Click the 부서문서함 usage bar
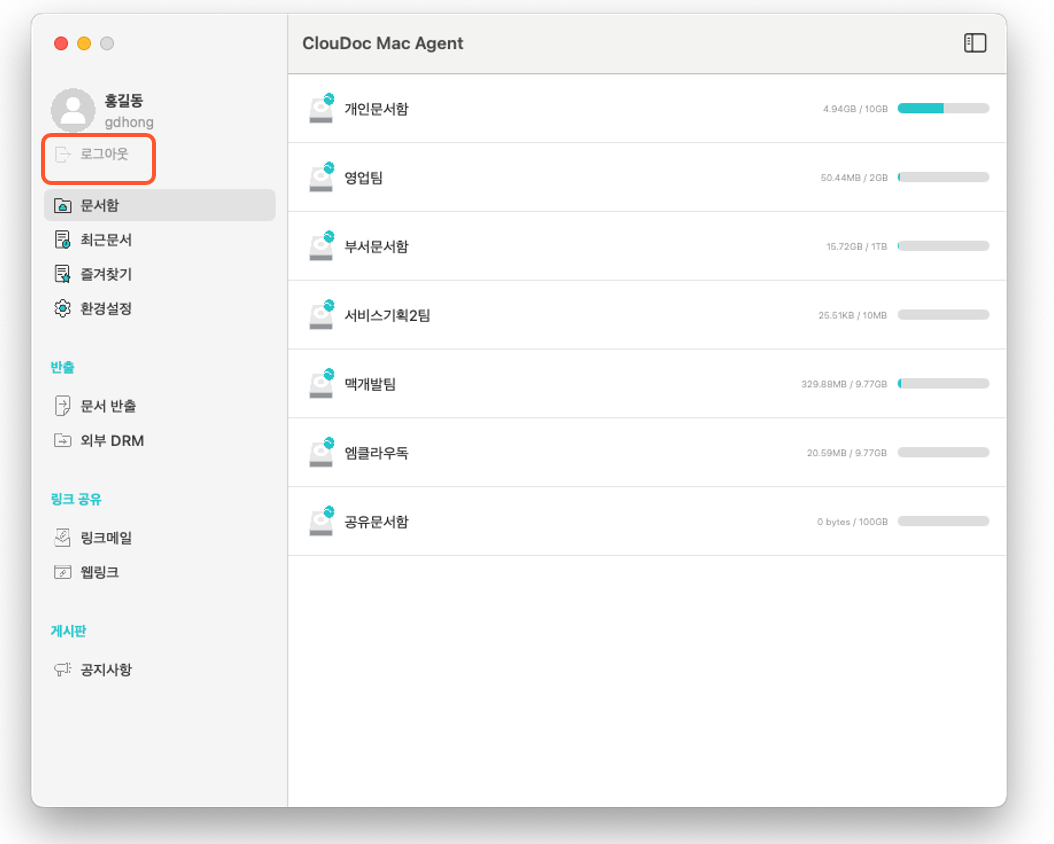1054x844 pixels. point(943,246)
